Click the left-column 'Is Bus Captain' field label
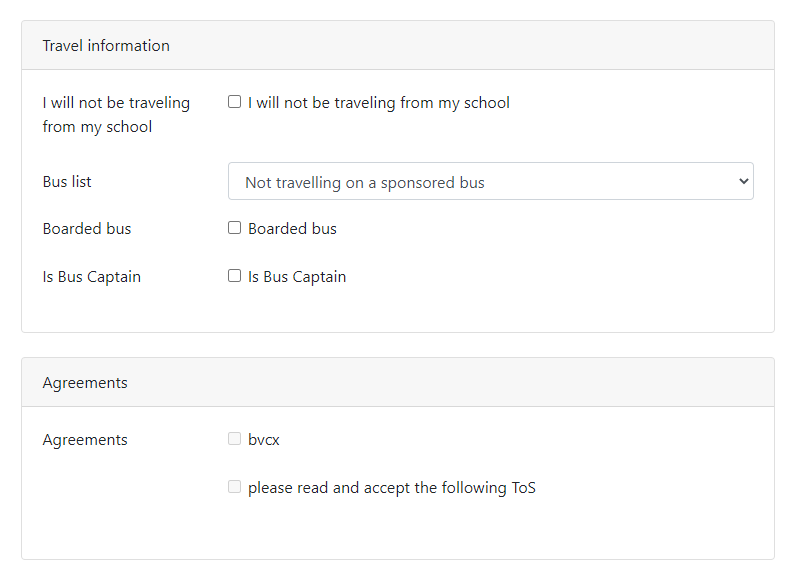This screenshot has height=582, width=799. 92,277
